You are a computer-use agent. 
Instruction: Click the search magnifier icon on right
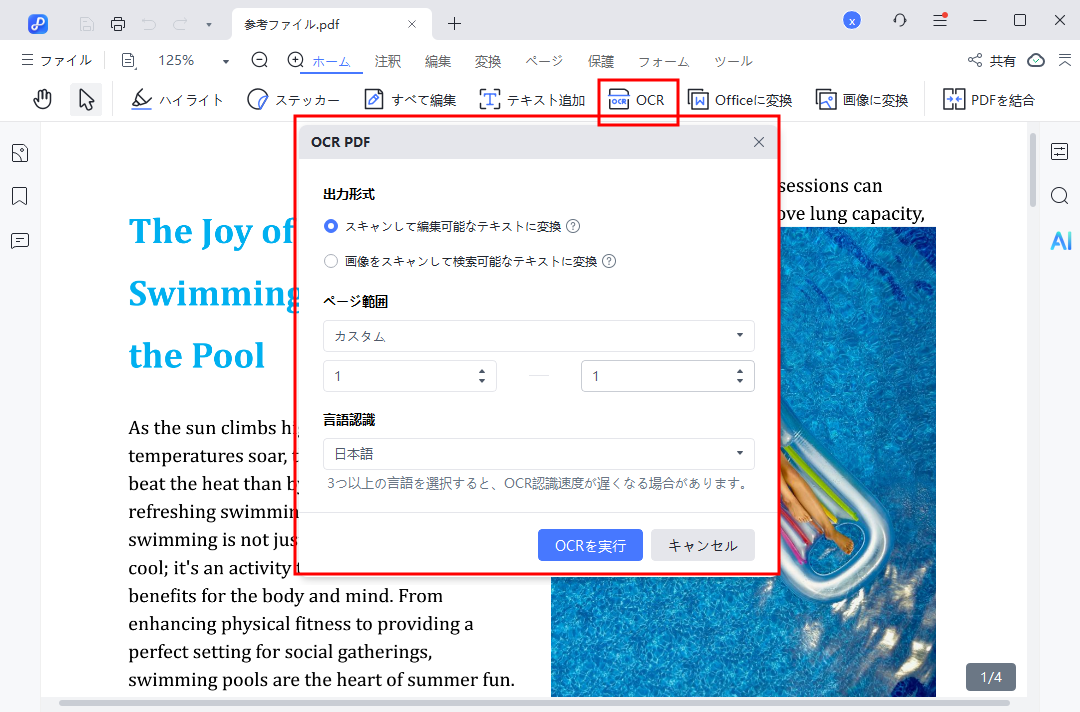point(1060,196)
